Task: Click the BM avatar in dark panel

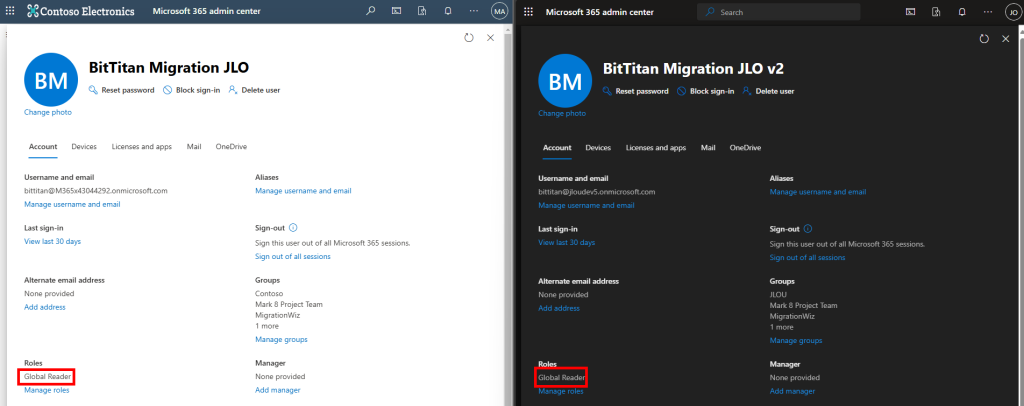Action: coord(565,82)
